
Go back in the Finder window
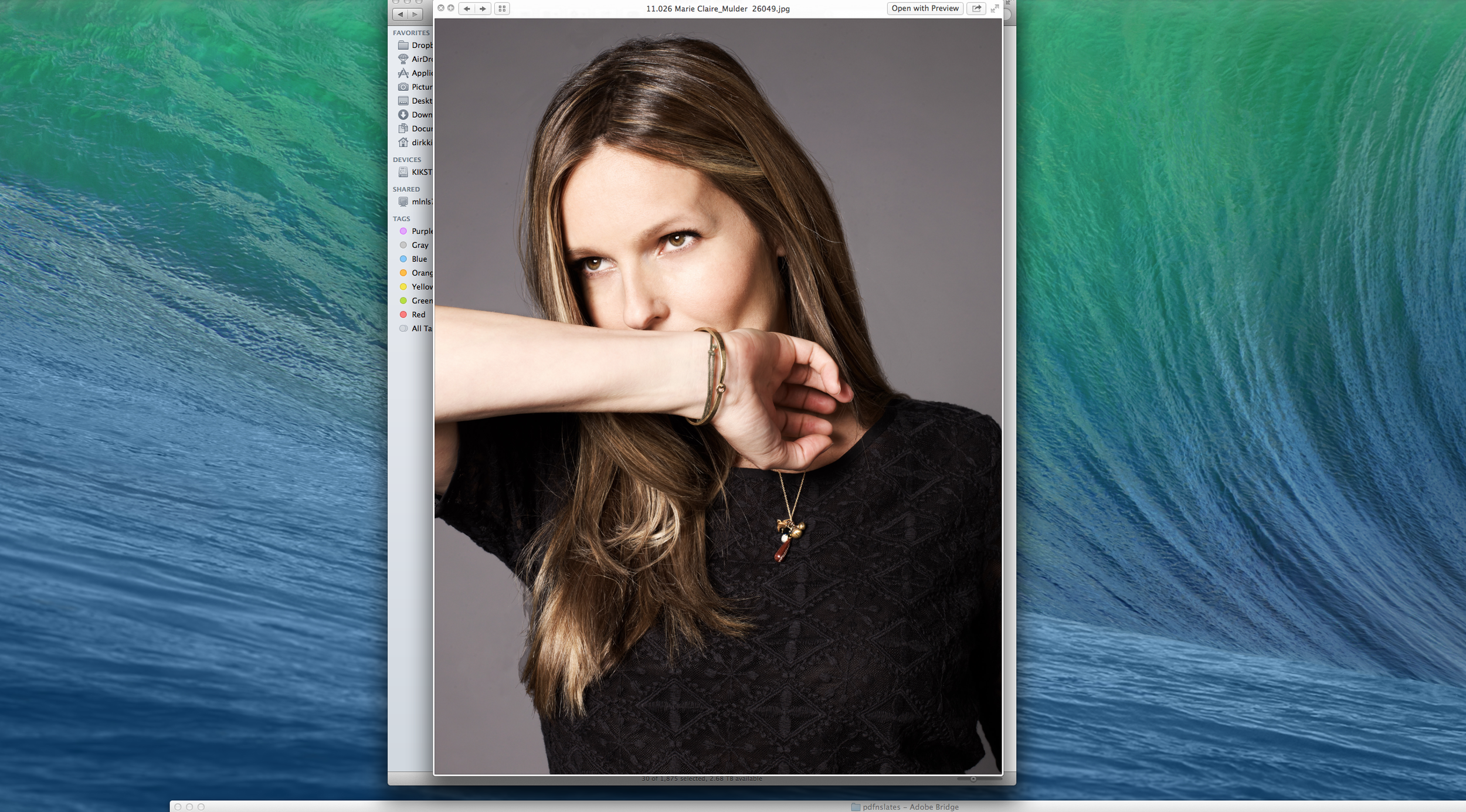coord(401,15)
